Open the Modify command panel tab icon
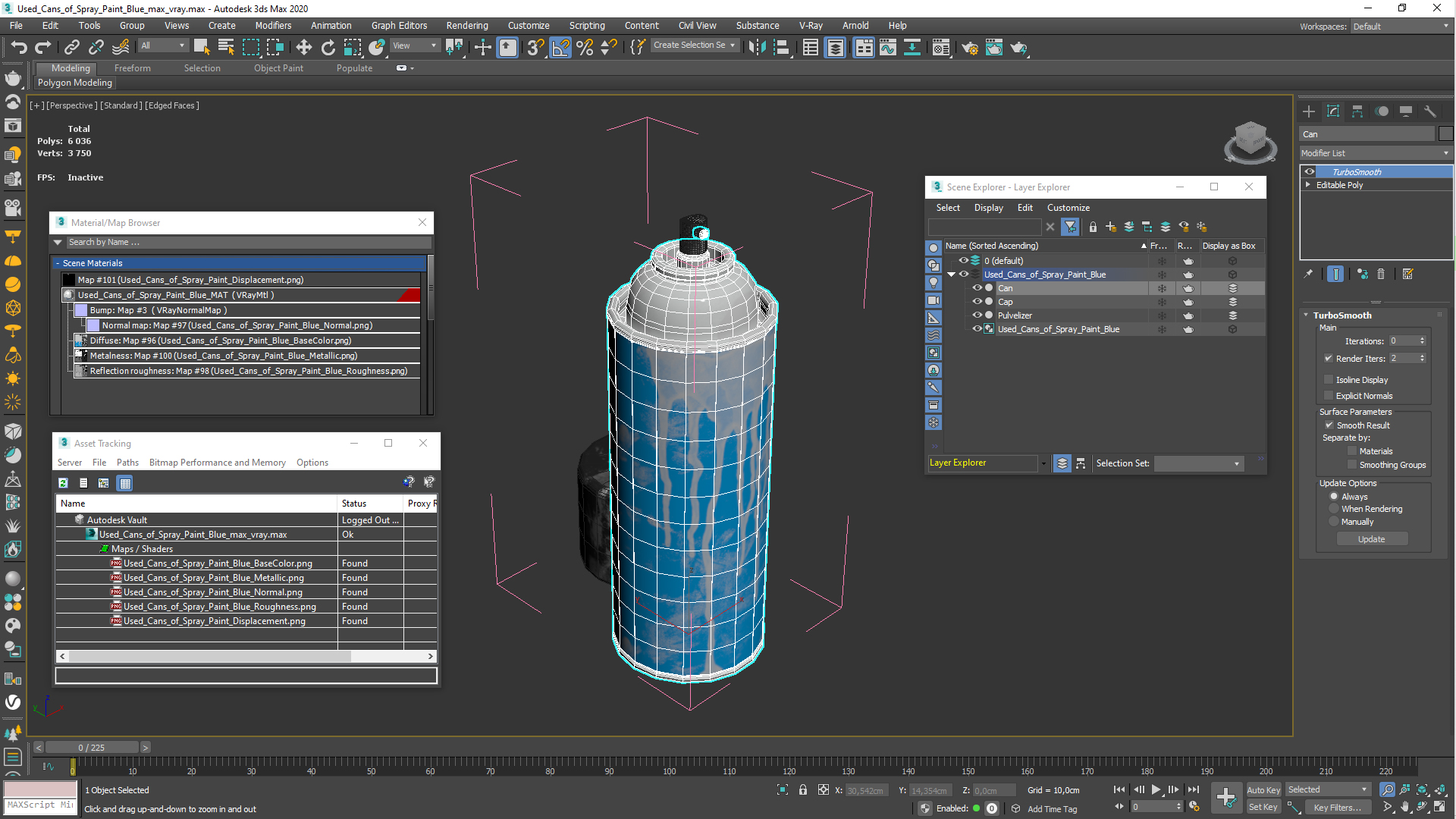 pyautogui.click(x=1333, y=111)
